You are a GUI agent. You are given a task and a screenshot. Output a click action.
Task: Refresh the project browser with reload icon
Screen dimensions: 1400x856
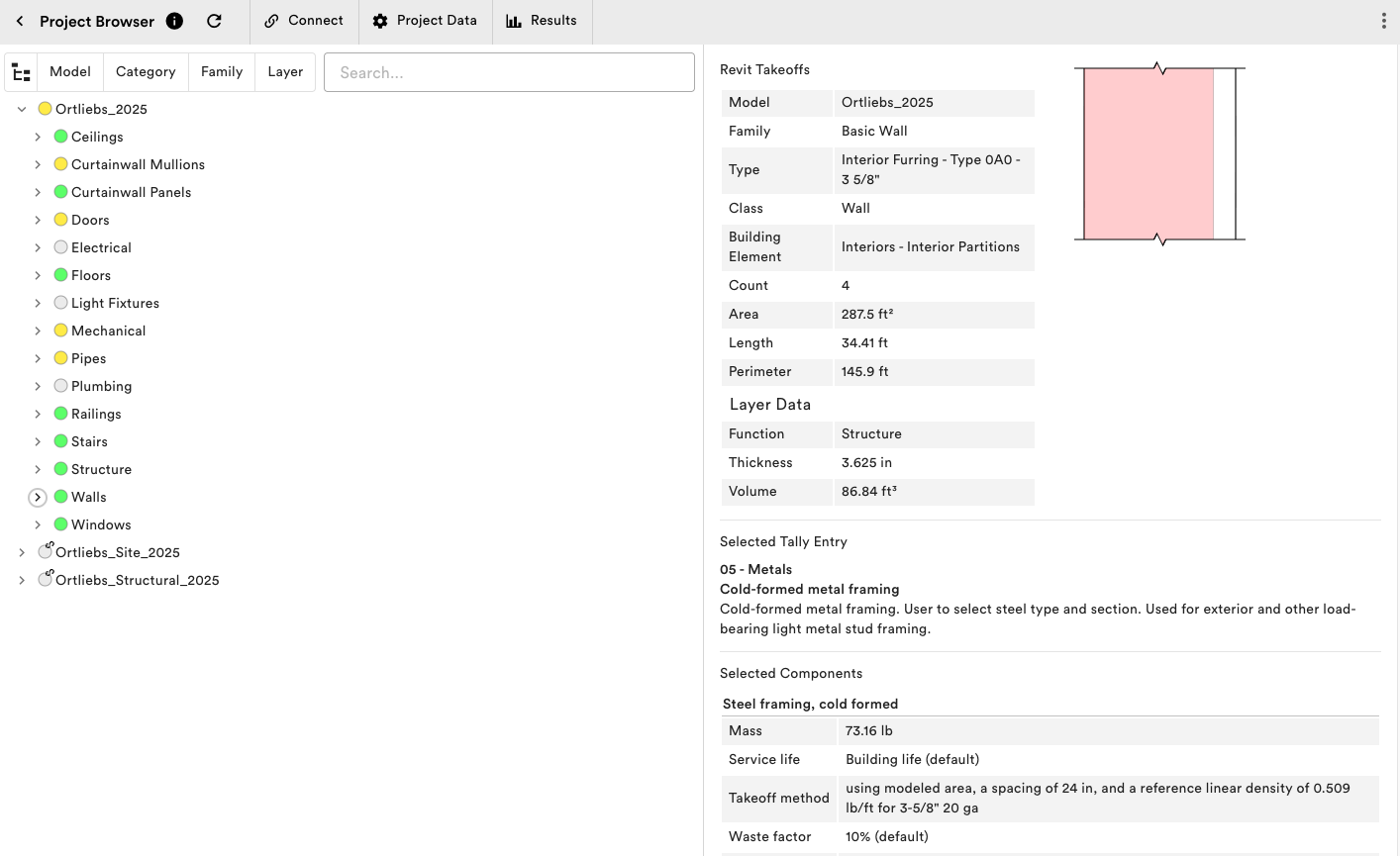click(x=214, y=21)
